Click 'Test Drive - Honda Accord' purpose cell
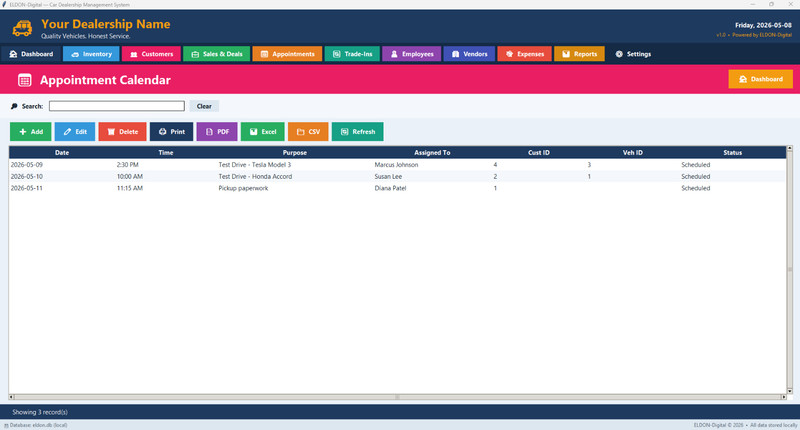This screenshot has height=430, width=800. [255, 176]
